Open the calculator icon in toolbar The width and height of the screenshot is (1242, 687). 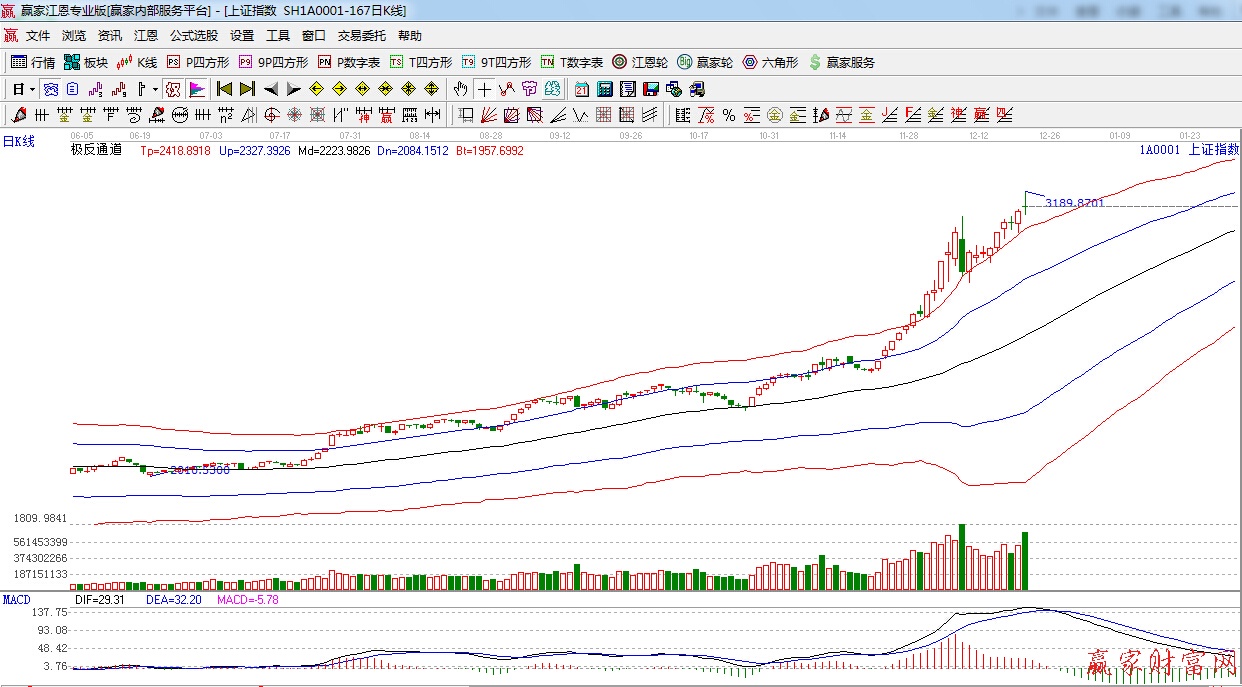(x=605, y=89)
